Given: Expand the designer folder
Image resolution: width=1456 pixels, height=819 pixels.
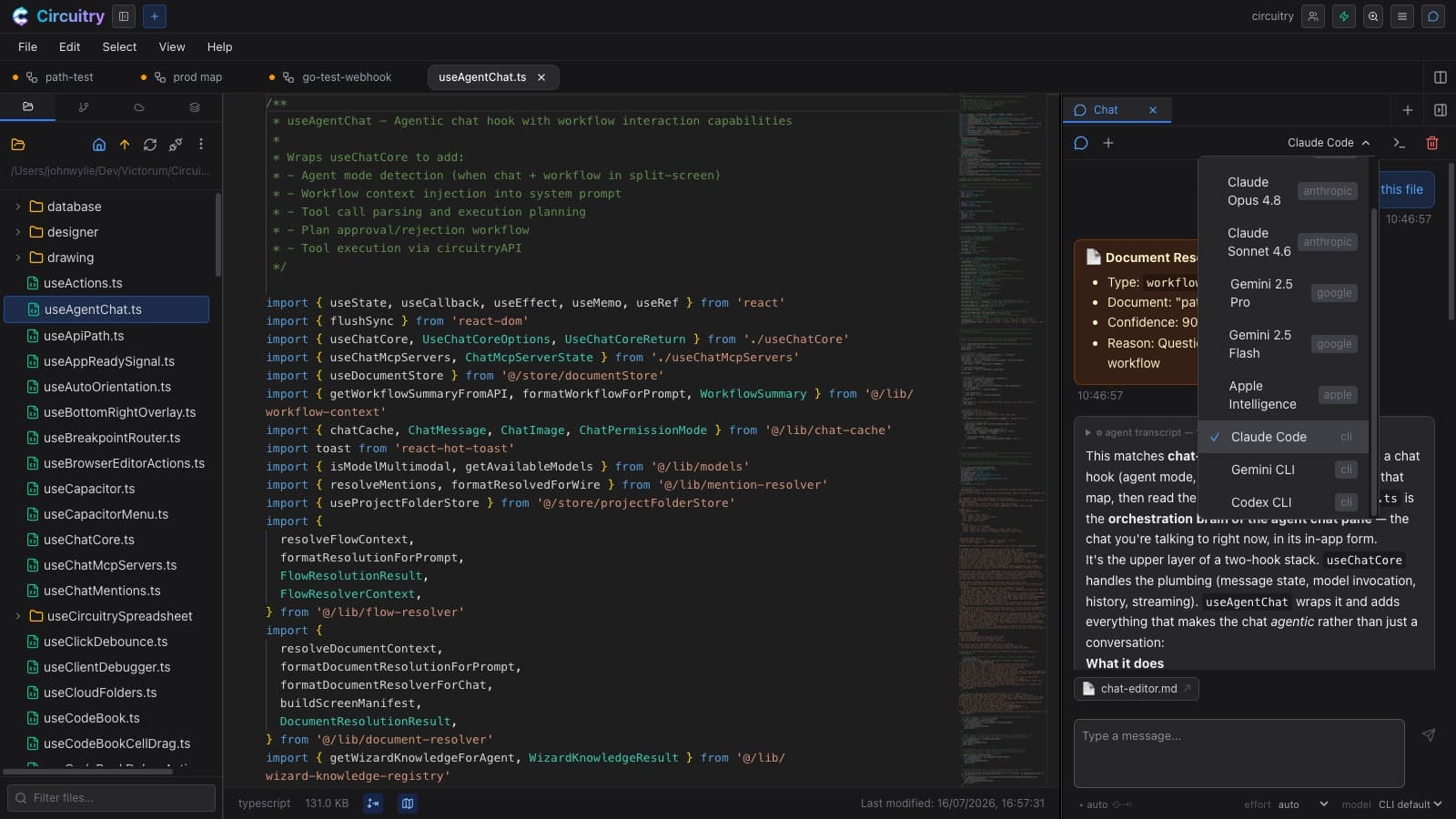Looking at the screenshot, I should tap(18, 232).
